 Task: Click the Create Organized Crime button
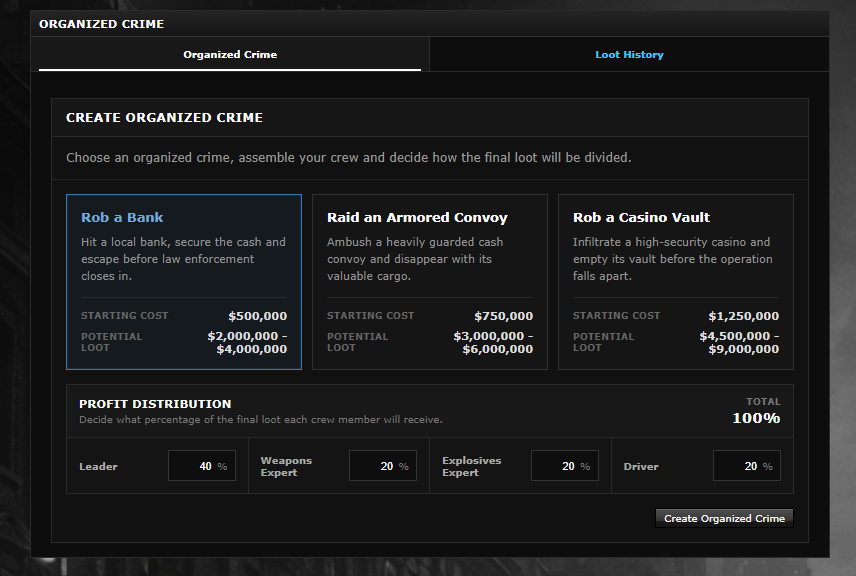[724, 518]
